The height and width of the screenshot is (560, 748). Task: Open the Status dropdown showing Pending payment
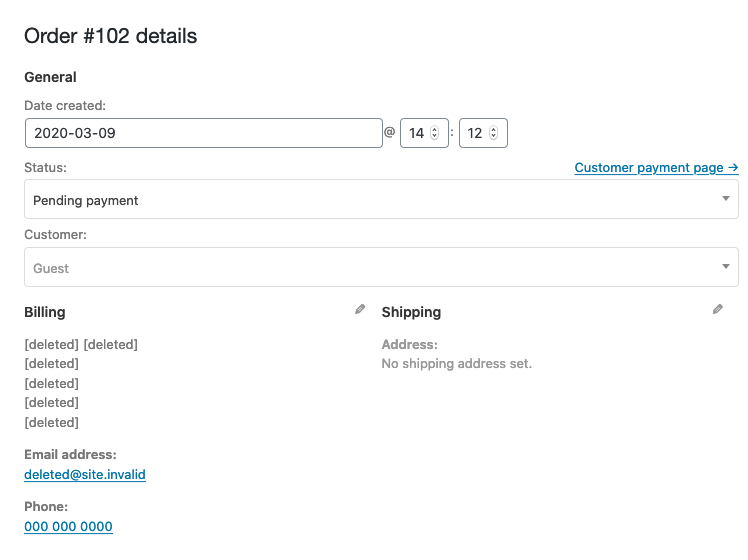tap(381, 199)
